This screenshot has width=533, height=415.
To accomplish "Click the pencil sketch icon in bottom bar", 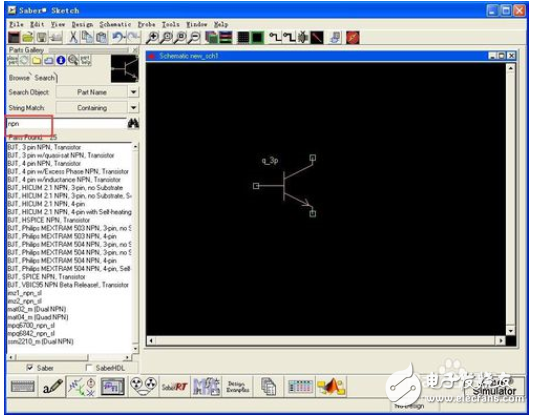I will point(53,387).
